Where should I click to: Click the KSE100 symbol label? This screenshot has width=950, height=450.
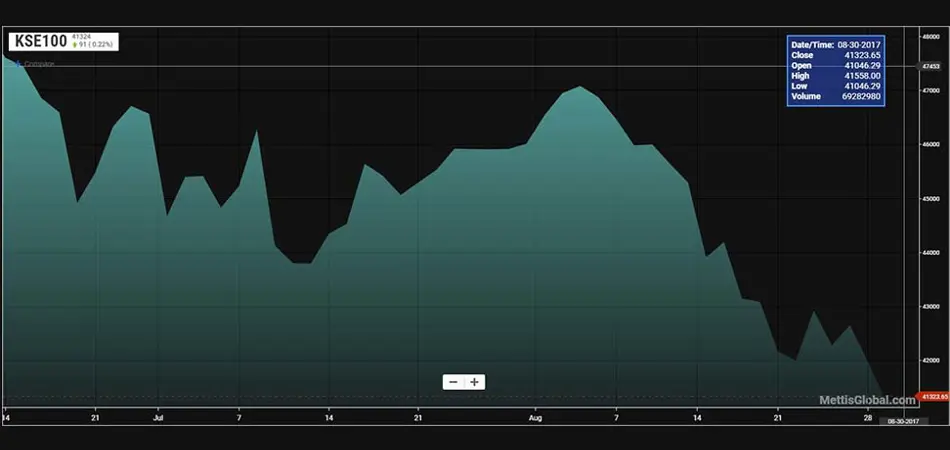tap(39, 41)
